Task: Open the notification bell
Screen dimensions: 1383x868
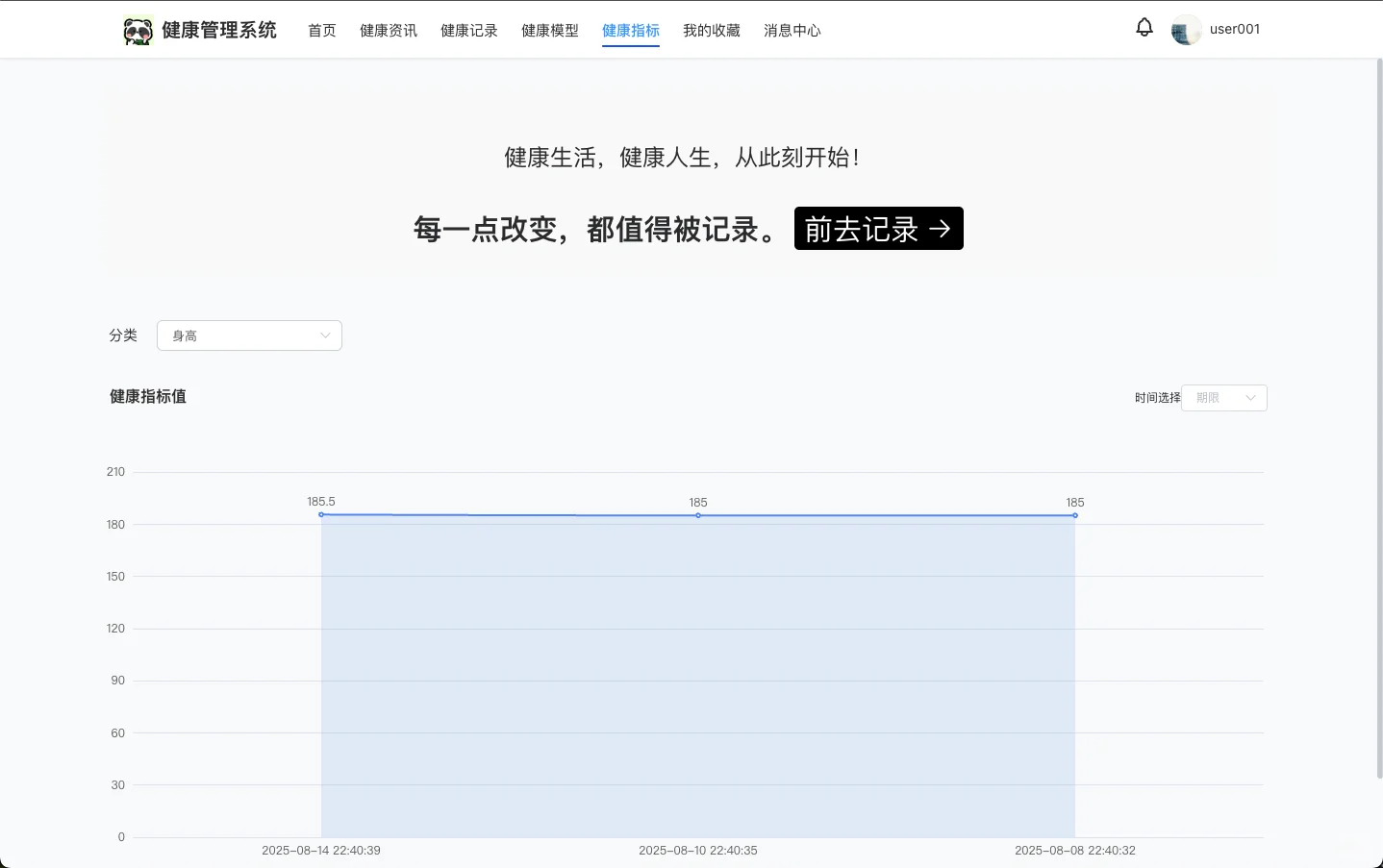Action: point(1144,27)
